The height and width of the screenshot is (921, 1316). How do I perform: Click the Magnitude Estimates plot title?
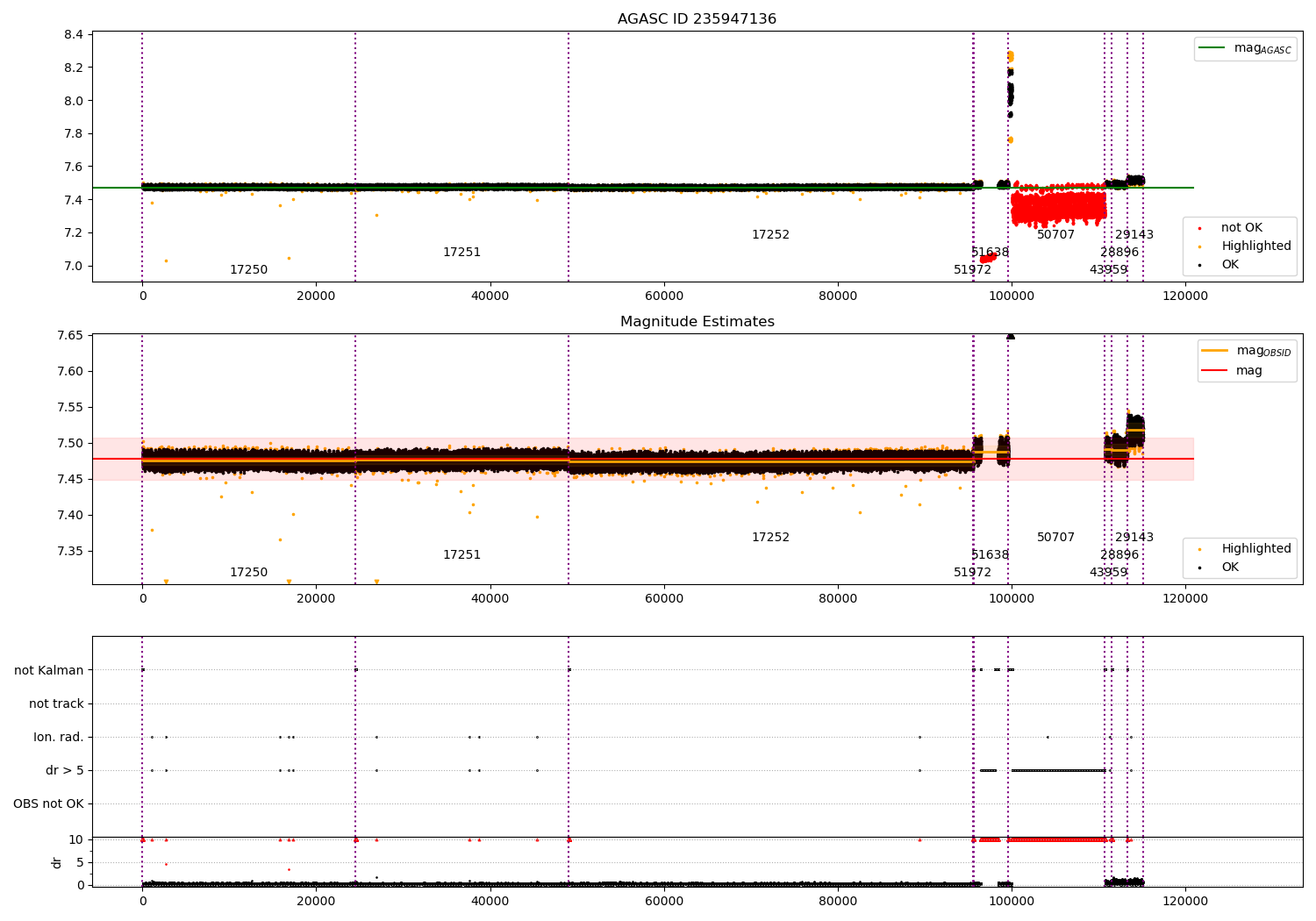(697, 322)
